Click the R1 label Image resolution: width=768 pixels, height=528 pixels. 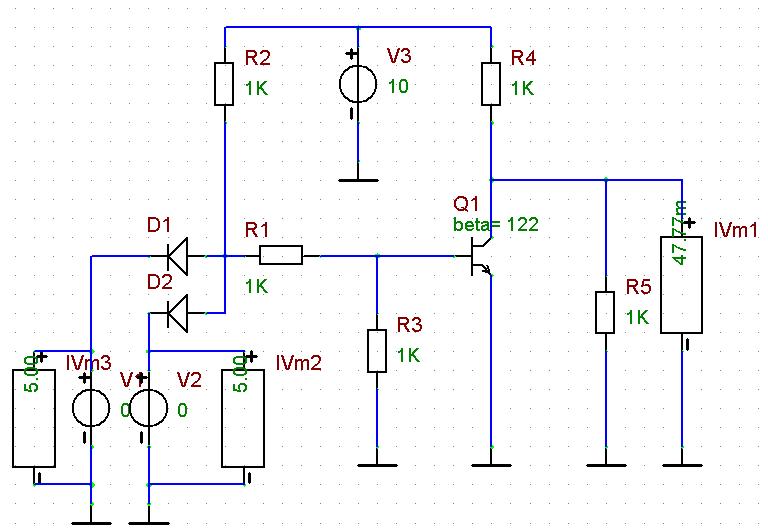(x=257, y=229)
